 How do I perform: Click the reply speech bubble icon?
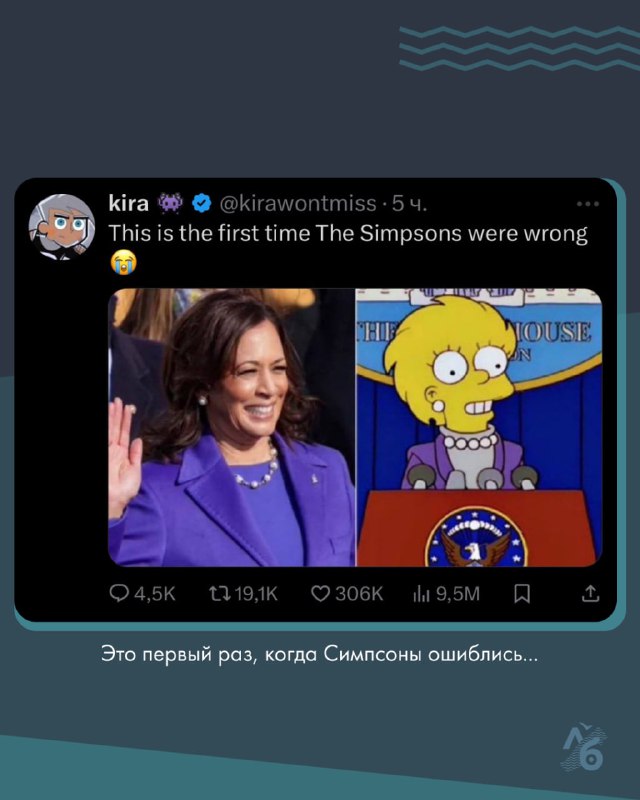tap(119, 593)
